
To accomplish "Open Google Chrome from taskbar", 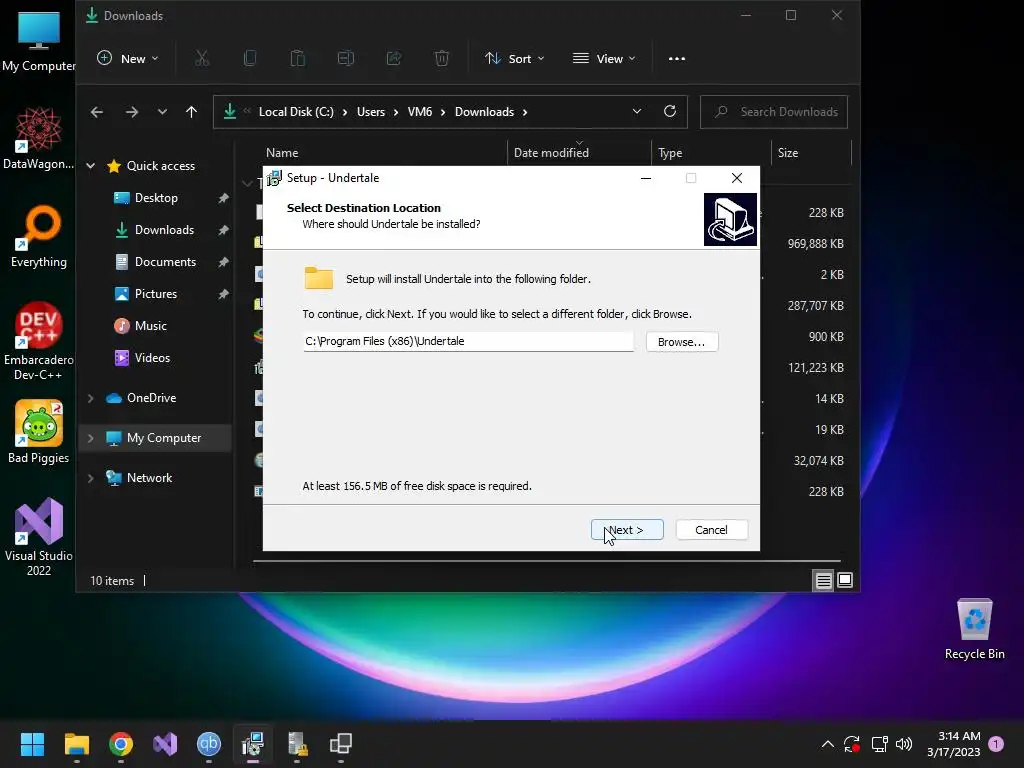I will pyautogui.click(x=121, y=744).
